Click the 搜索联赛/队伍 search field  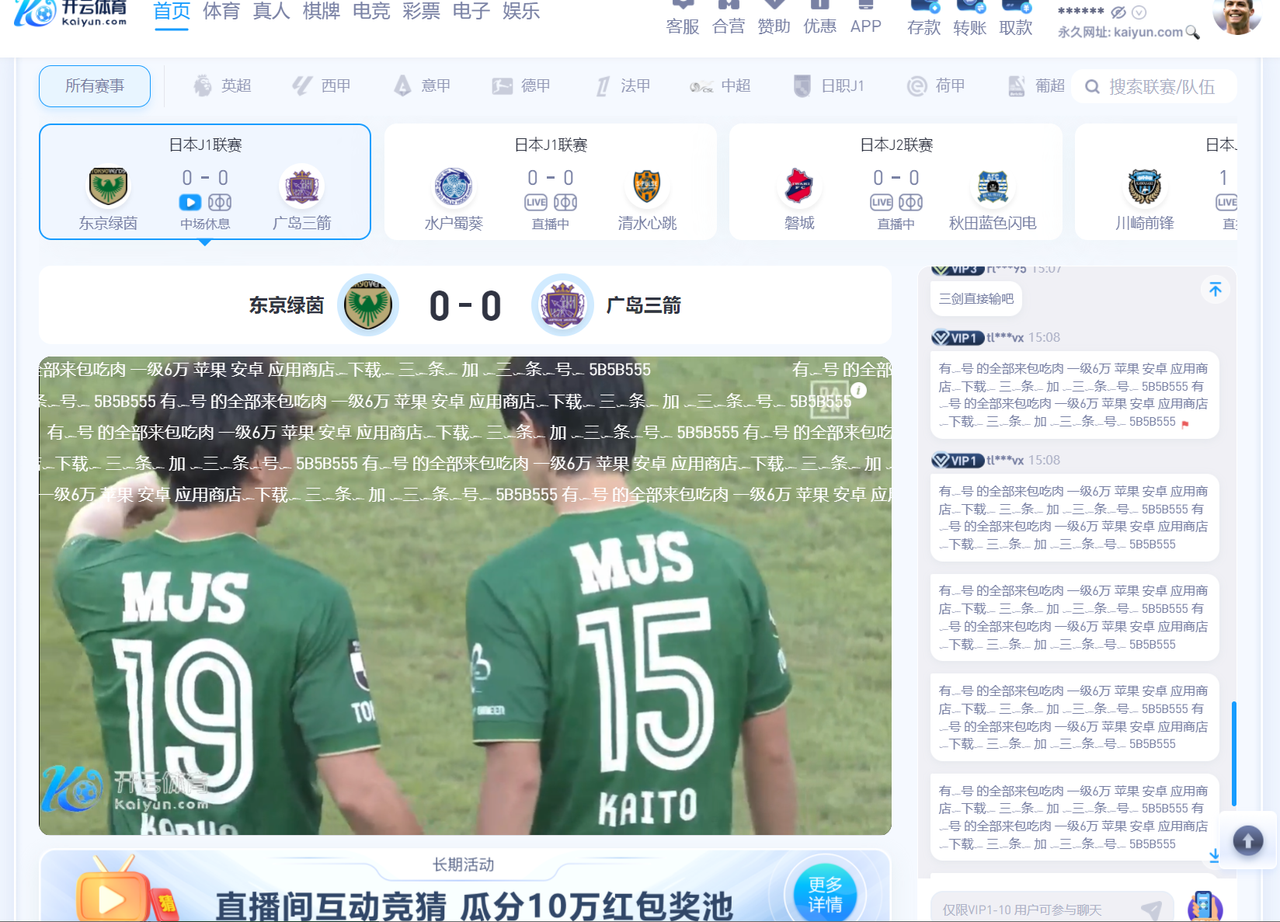[1154, 87]
